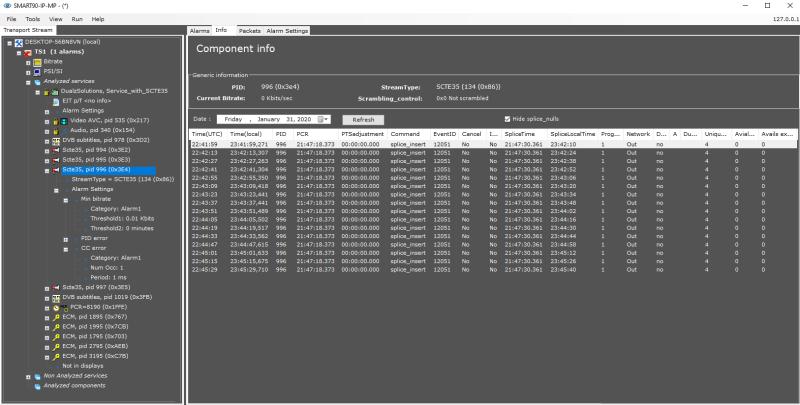Open the Tools menu

coord(33,19)
